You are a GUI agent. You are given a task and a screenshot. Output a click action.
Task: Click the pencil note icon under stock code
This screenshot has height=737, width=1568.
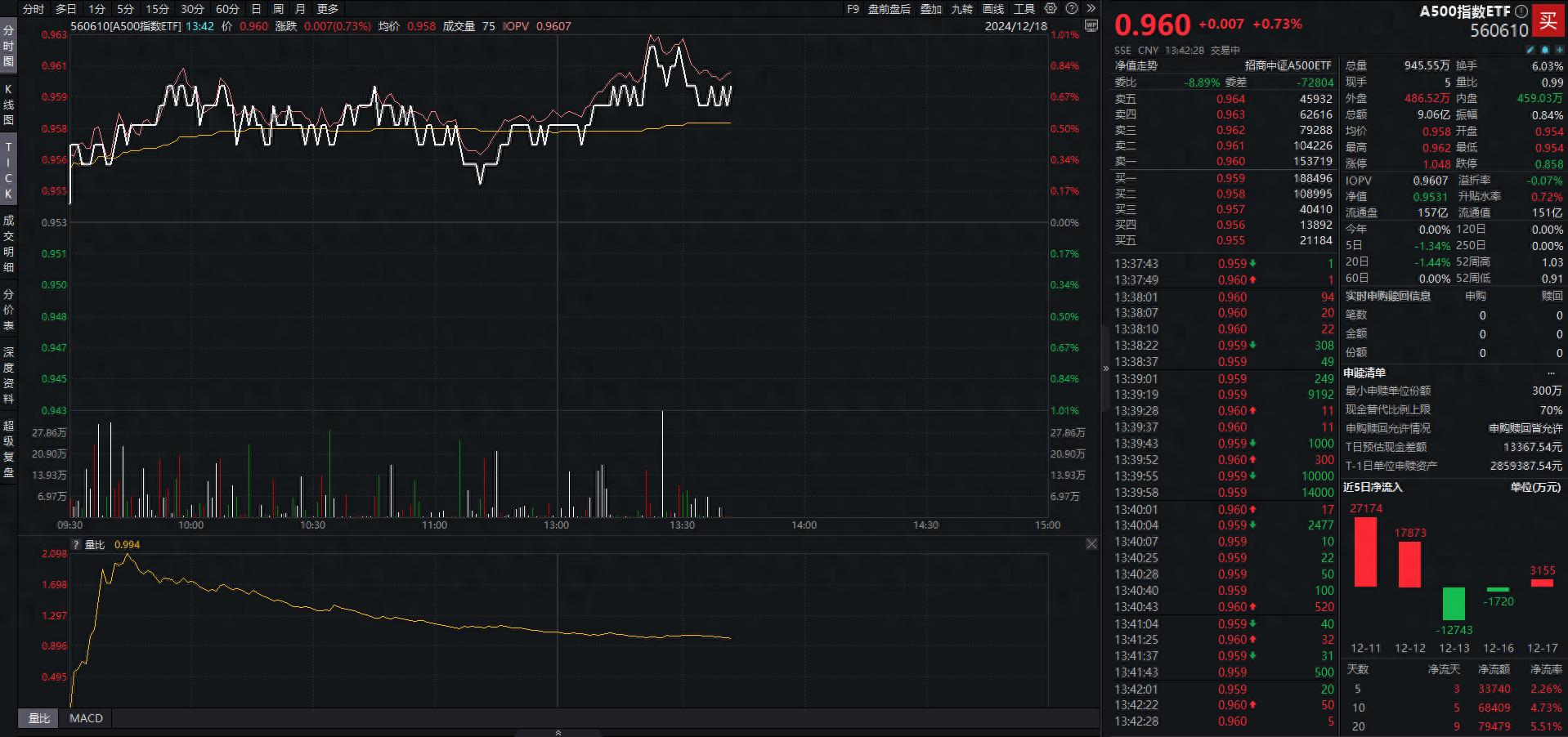pos(1530,50)
